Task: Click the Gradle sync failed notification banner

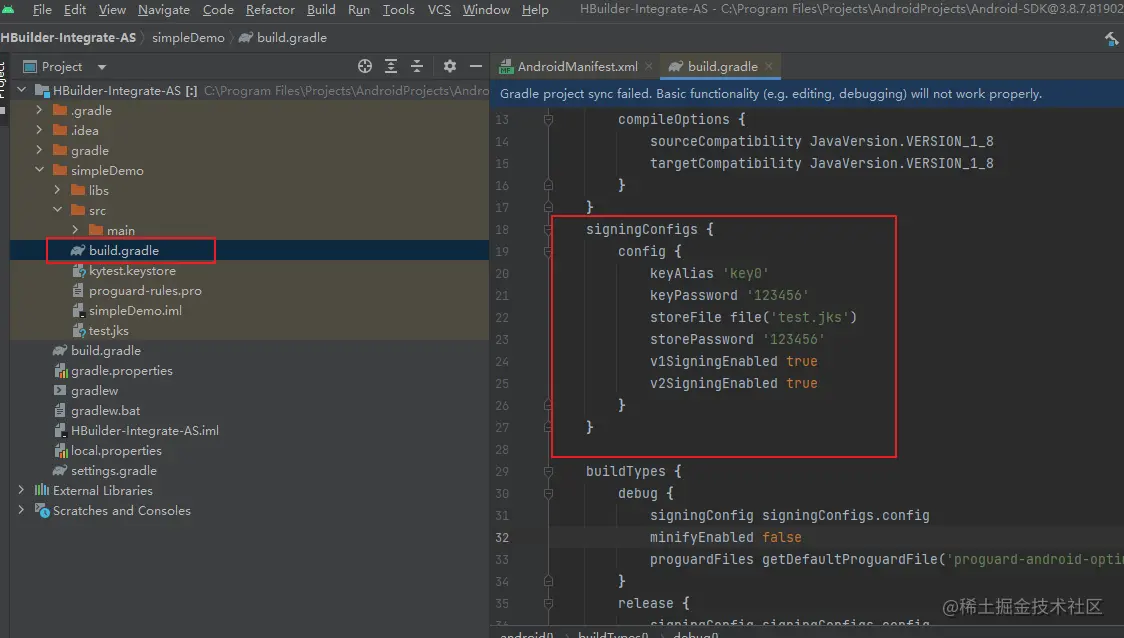Action: (x=807, y=94)
